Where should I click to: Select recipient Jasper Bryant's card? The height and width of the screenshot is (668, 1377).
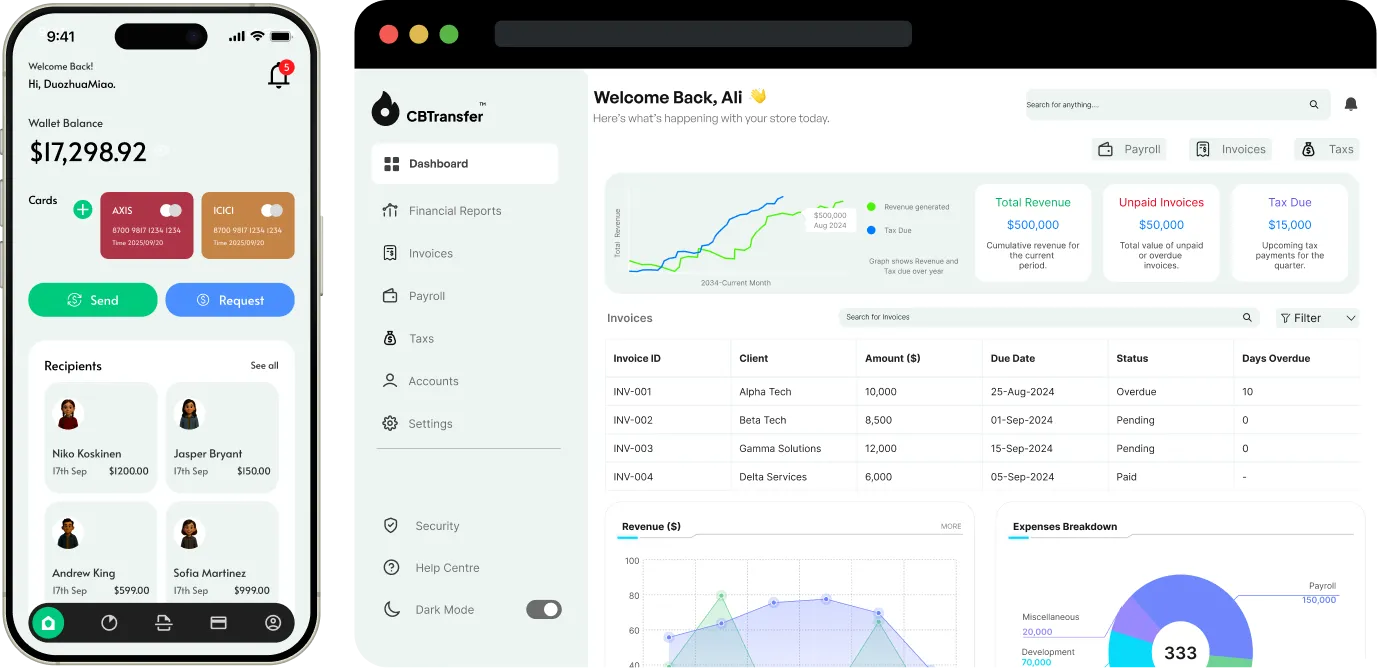tap(222, 437)
